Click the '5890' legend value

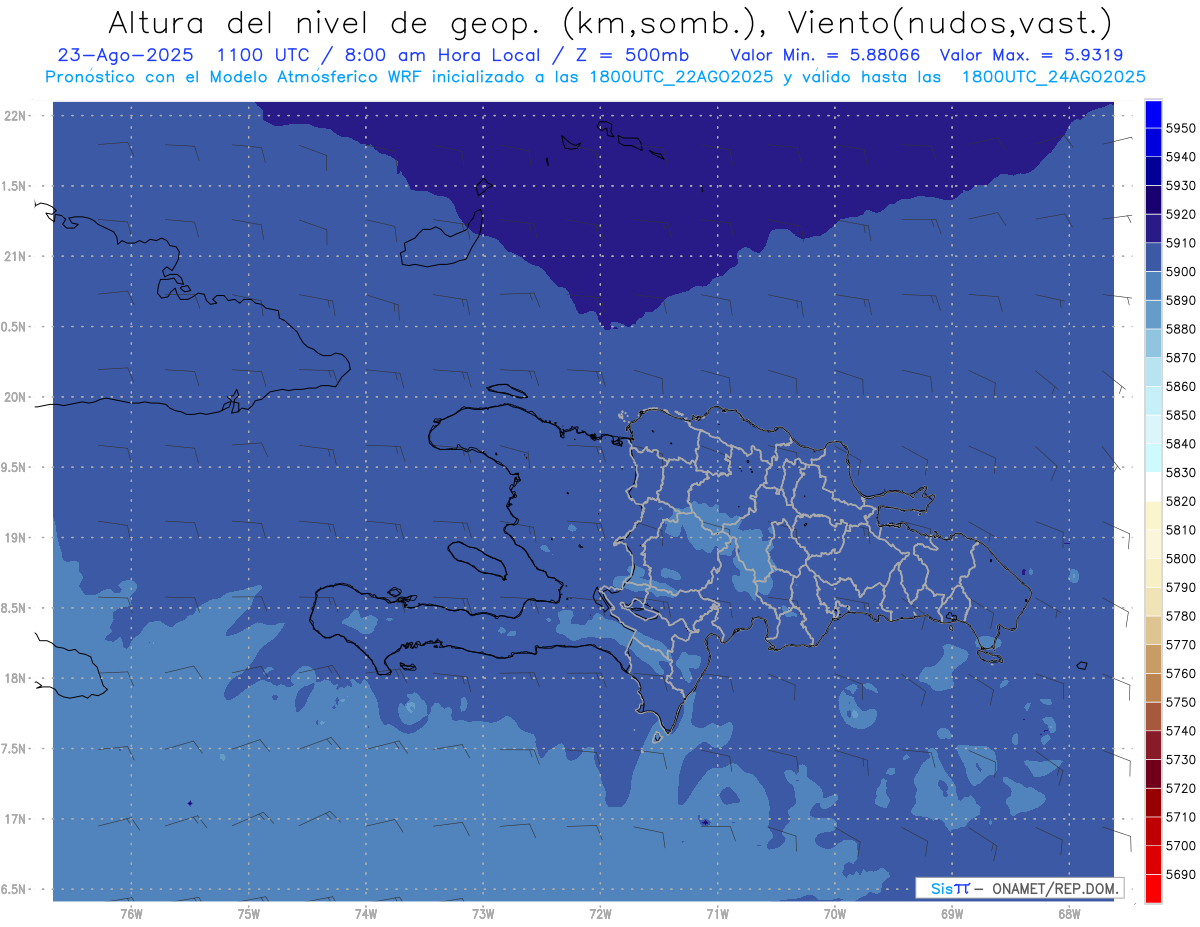1181,300
